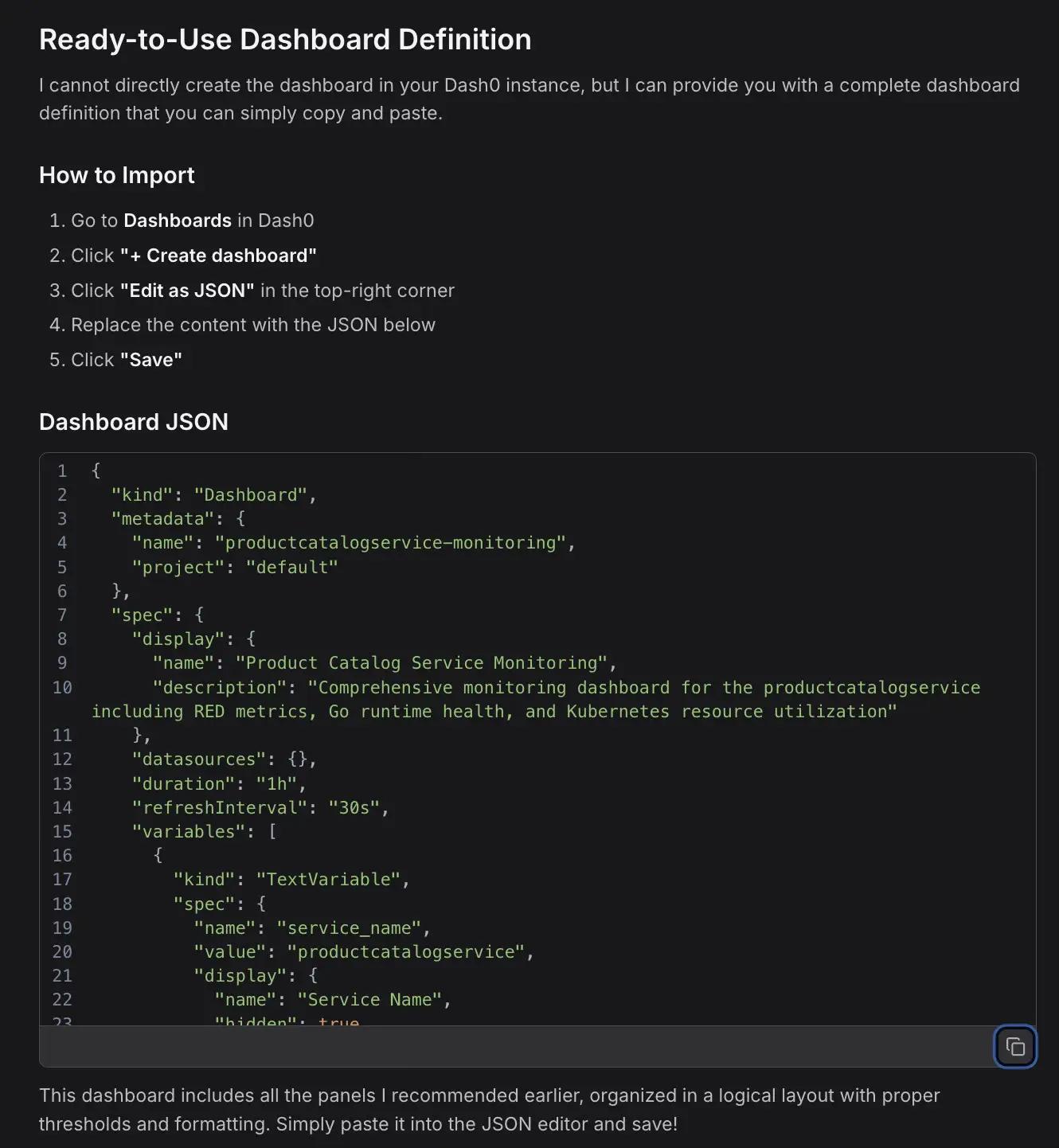Click the bold "Dashboards" text in step 1
Viewport: 1059px width, 1148px height.
[178, 221]
